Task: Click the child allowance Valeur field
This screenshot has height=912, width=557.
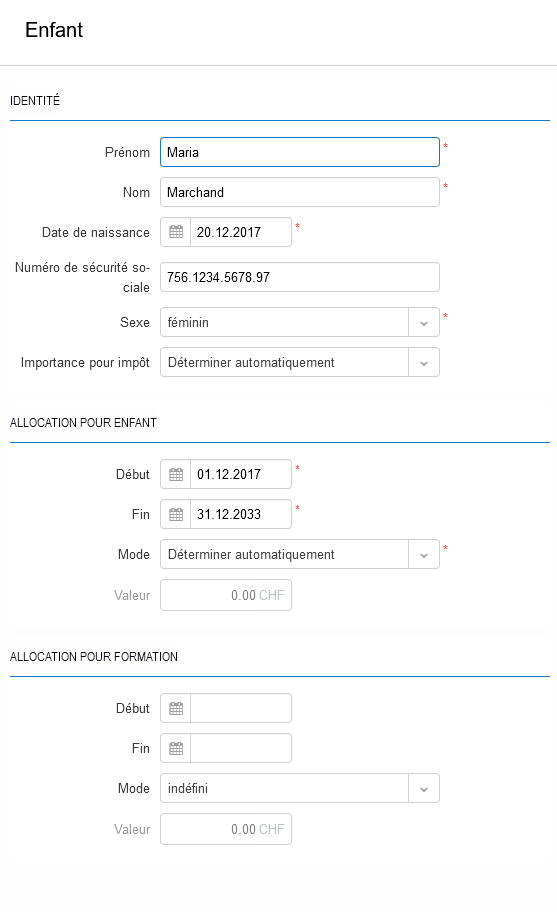Action: (x=226, y=595)
